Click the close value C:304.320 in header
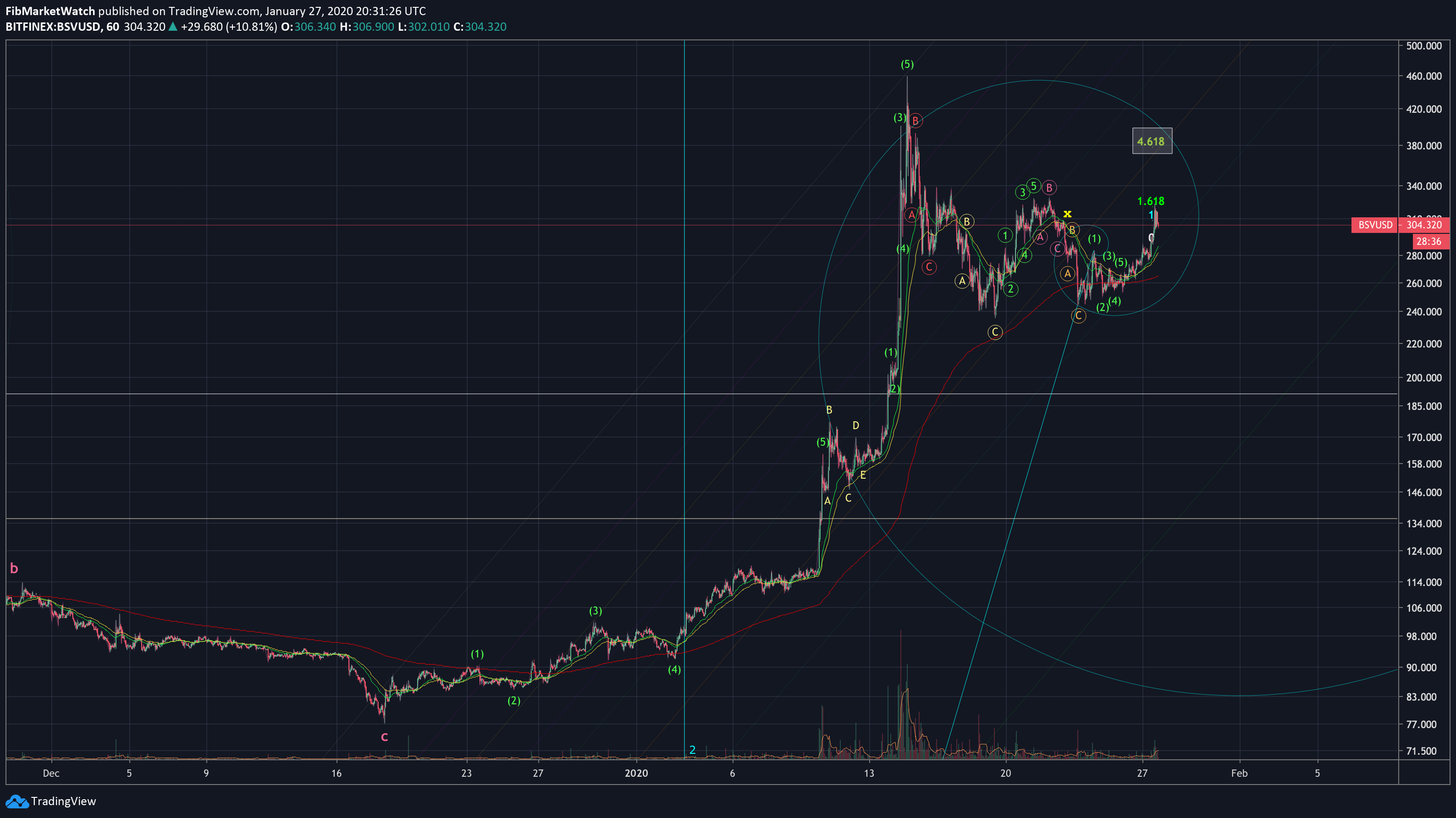This screenshot has height=818, width=1456. pyautogui.click(x=480, y=27)
